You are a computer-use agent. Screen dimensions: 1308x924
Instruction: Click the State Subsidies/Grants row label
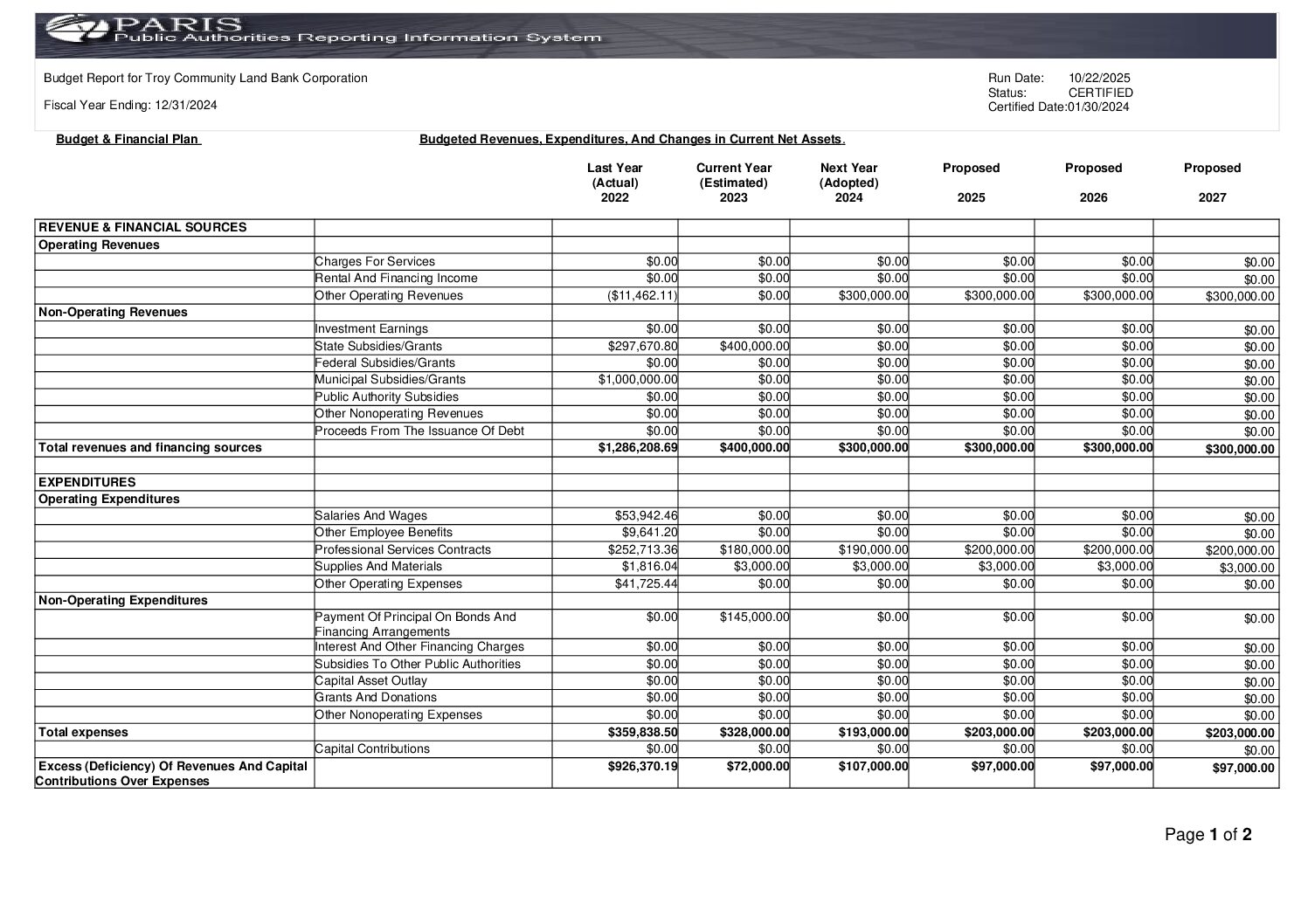[378, 346]
